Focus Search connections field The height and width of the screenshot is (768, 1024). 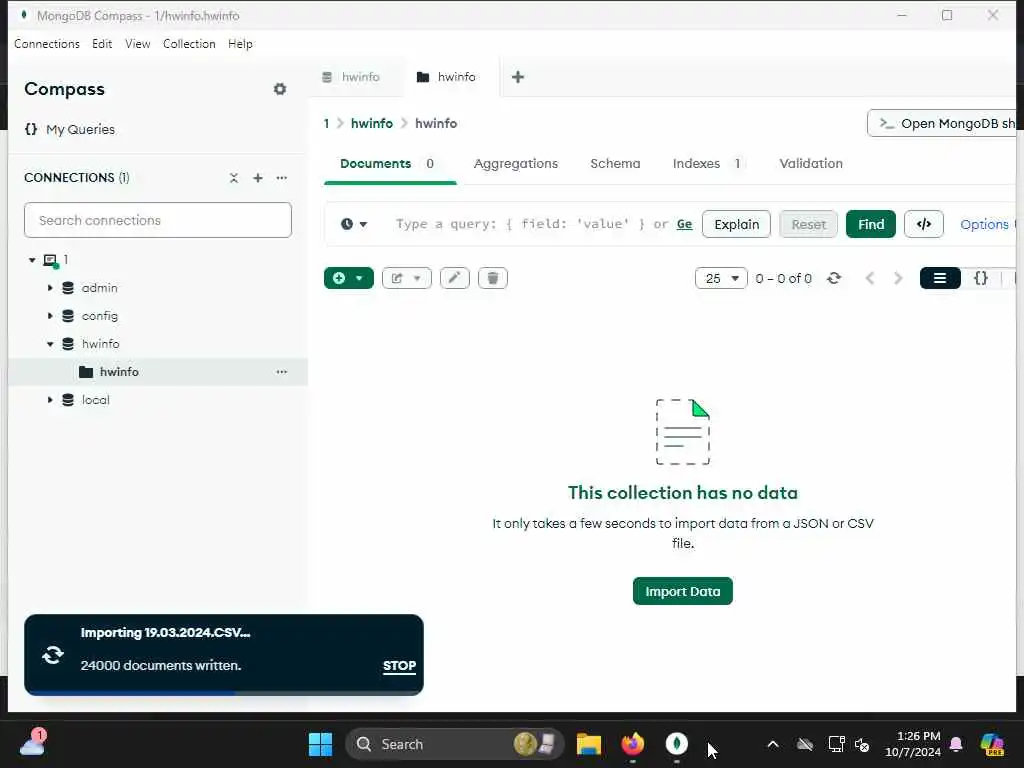tap(158, 220)
